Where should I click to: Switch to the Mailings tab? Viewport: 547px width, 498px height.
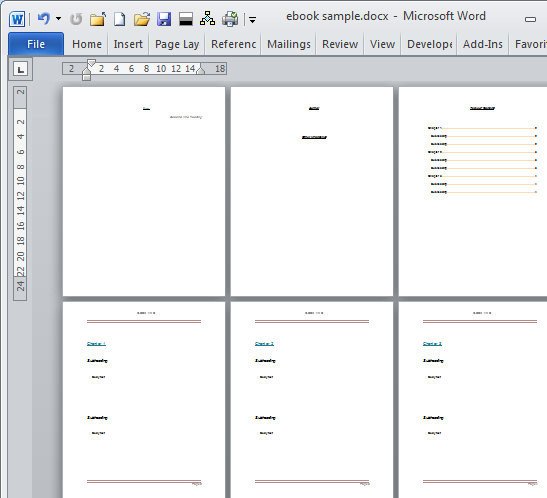(x=289, y=44)
